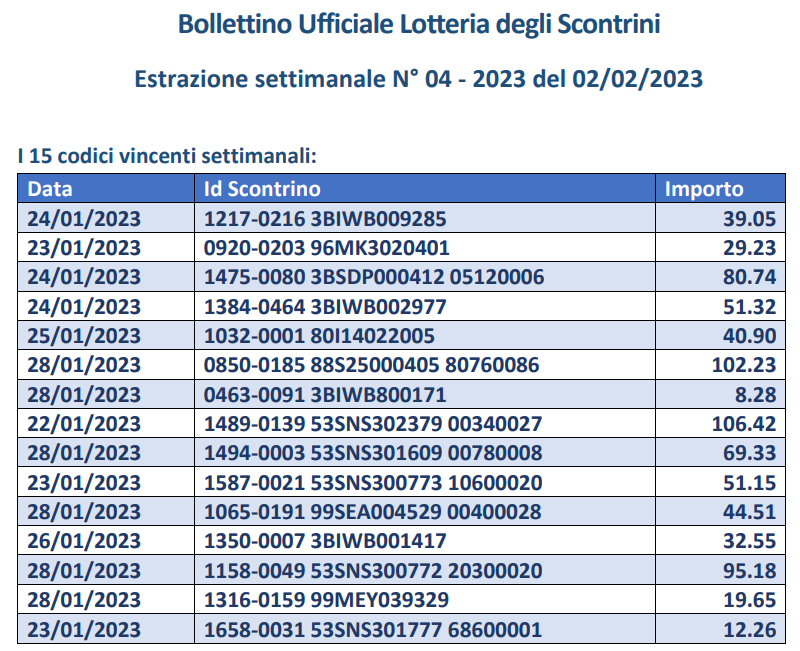The height and width of the screenshot is (651, 800).
Task: Click the amount 102.23 cell
Action: [743, 365]
